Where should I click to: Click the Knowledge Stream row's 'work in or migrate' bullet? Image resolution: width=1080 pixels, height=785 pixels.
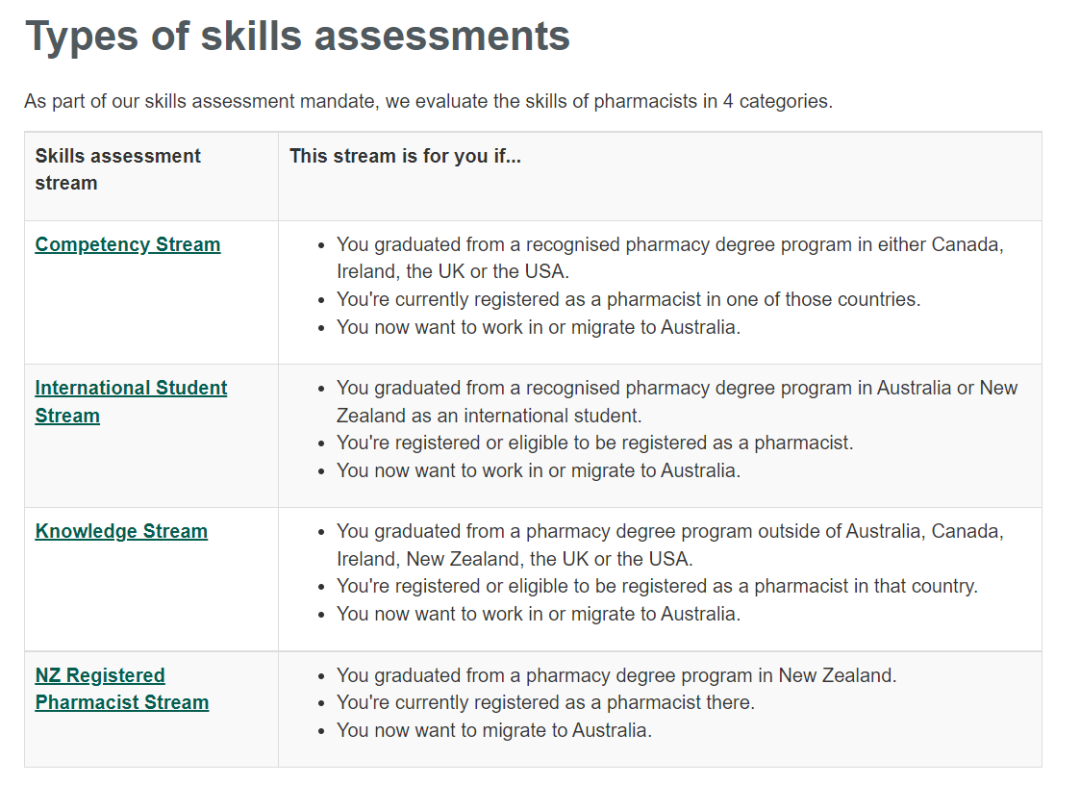click(538, 614)
